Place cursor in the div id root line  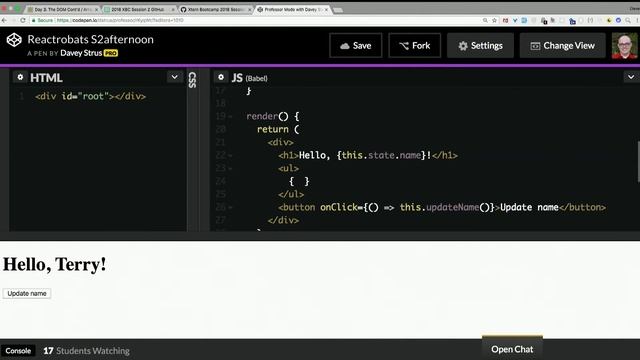(90, 96)
